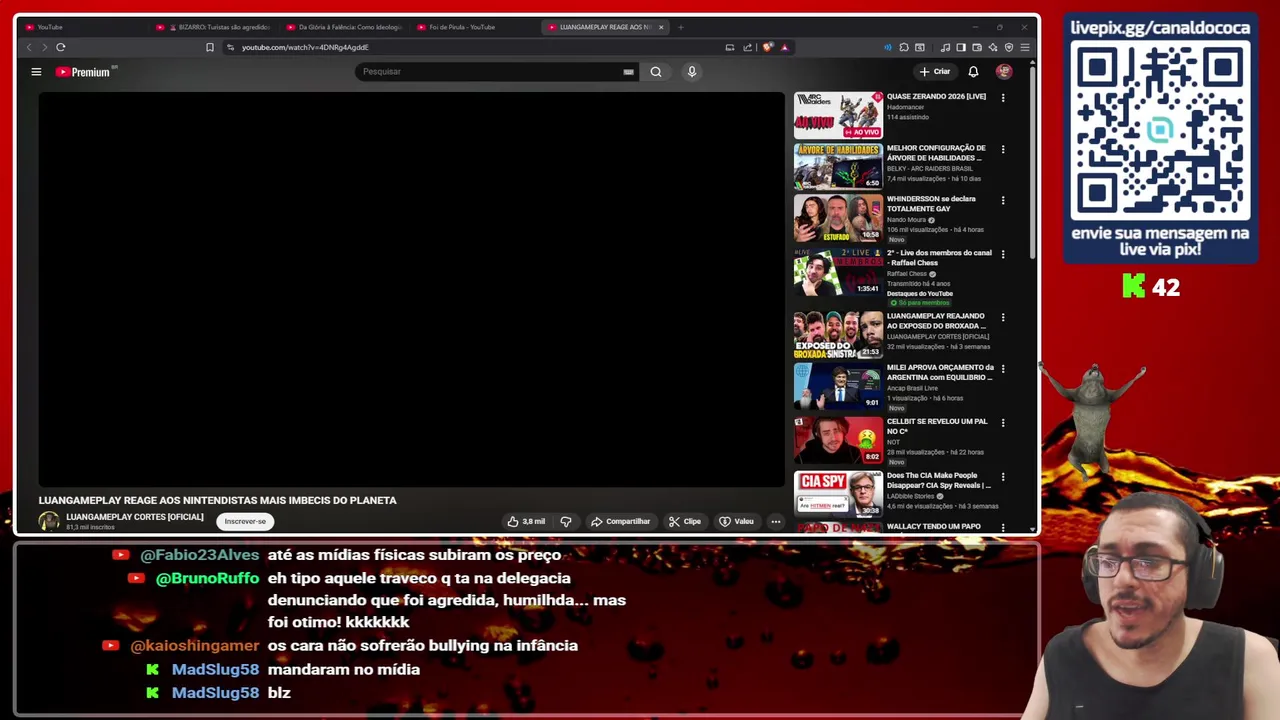Click the browser address bar URL
The image size is (1280, 720).
click(x=305, y=47)
